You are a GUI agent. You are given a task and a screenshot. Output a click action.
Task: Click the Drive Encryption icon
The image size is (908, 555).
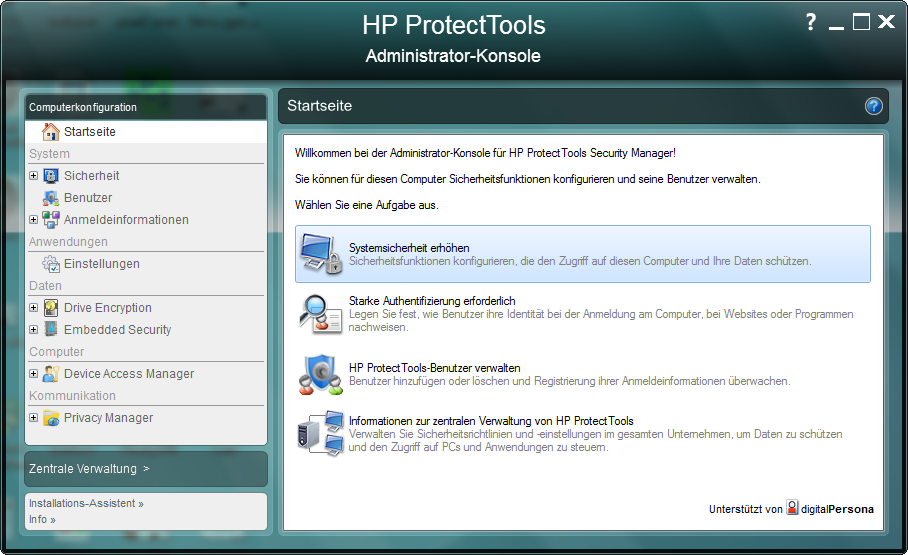(x=51, y=308)
